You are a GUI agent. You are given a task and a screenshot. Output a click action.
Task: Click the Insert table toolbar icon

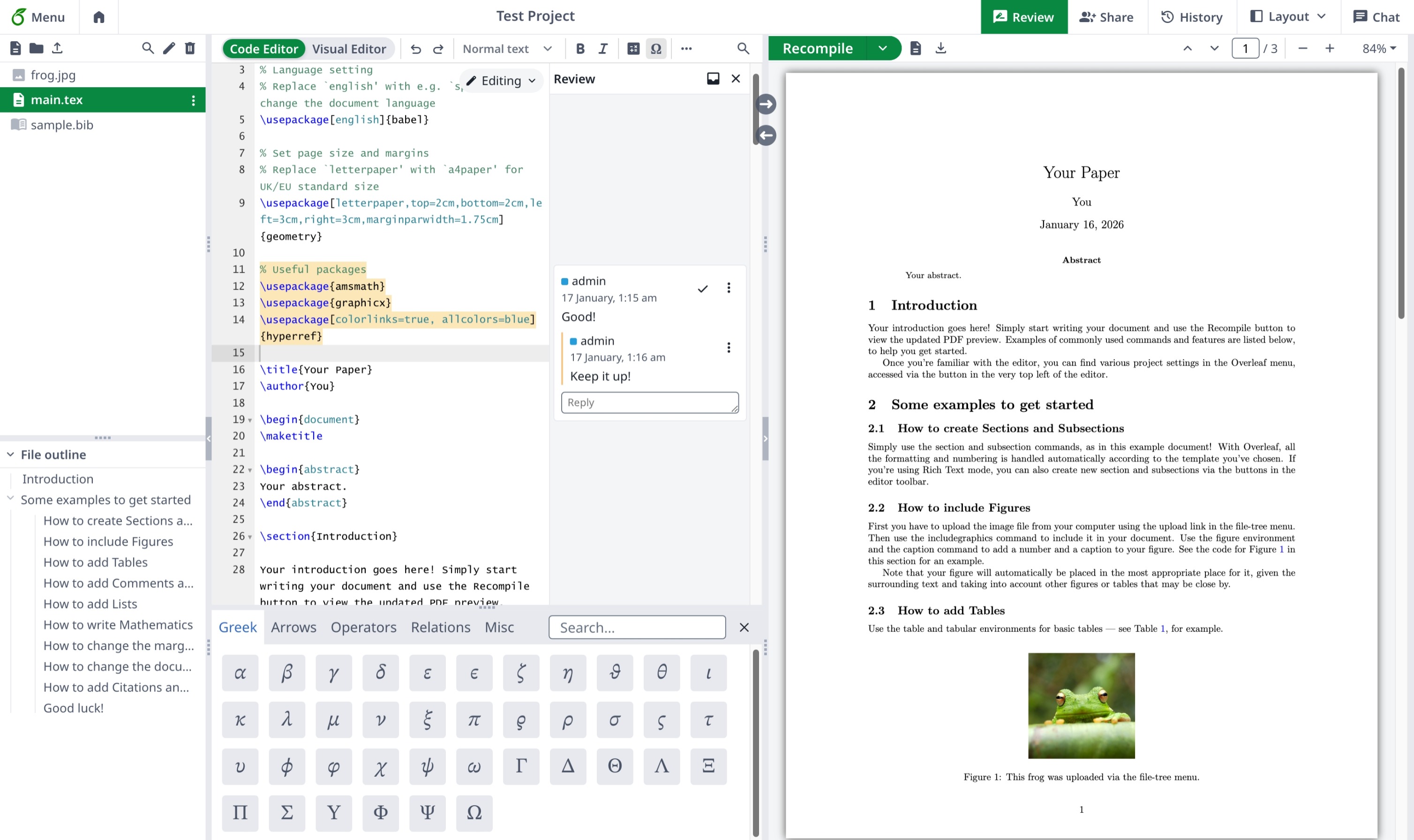click(x=633, y=49)
